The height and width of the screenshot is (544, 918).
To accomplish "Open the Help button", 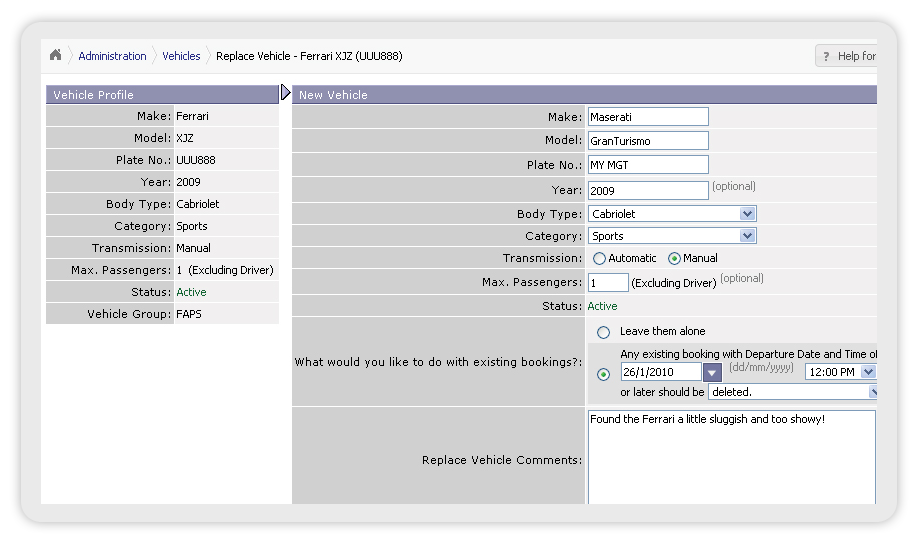I will [847, 56].
